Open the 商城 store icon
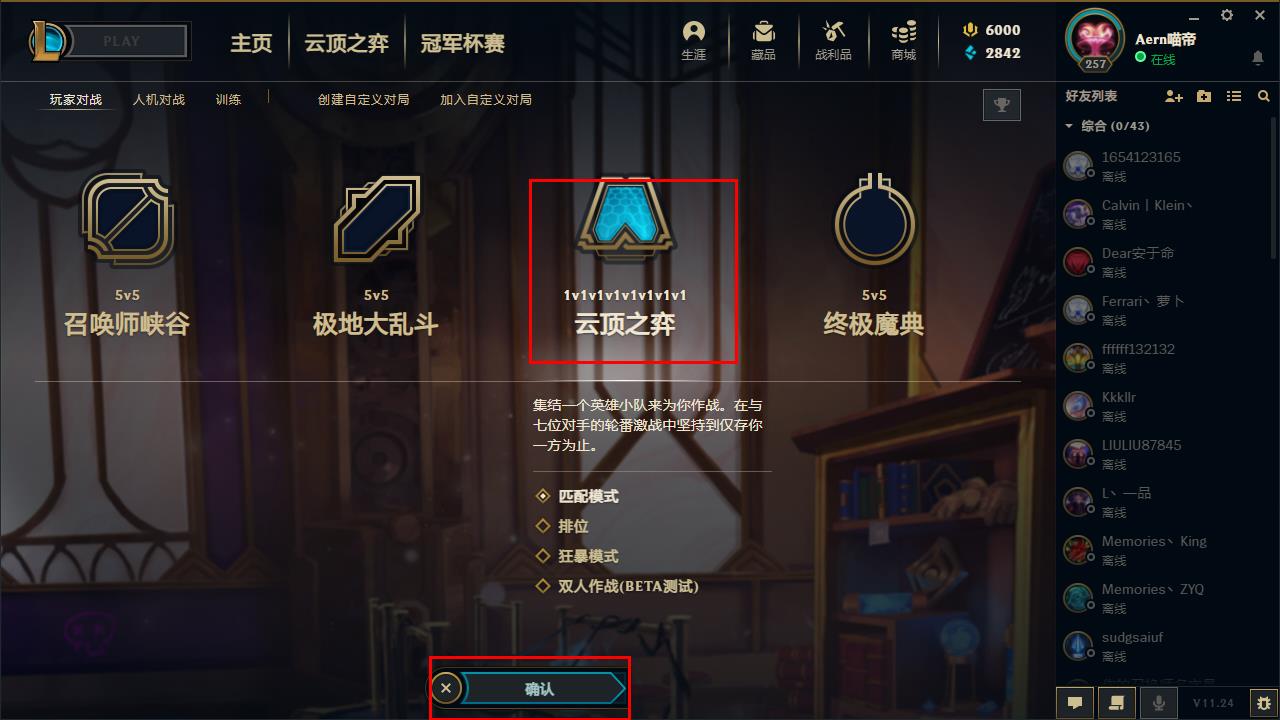The width and height of the screenshot is (1280, 720). (903, 40)
